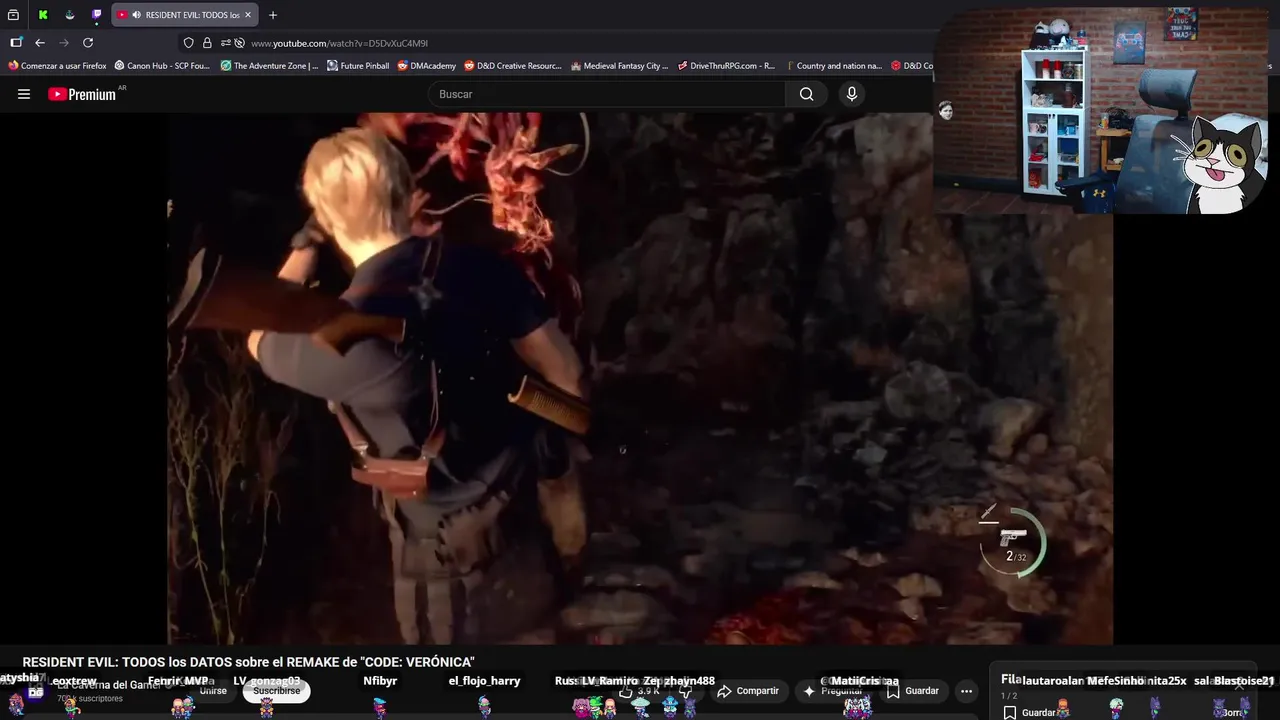This screenshot has height=720, width=1280.
Task: Save video with Guardar button
Action: click(912, 691)
